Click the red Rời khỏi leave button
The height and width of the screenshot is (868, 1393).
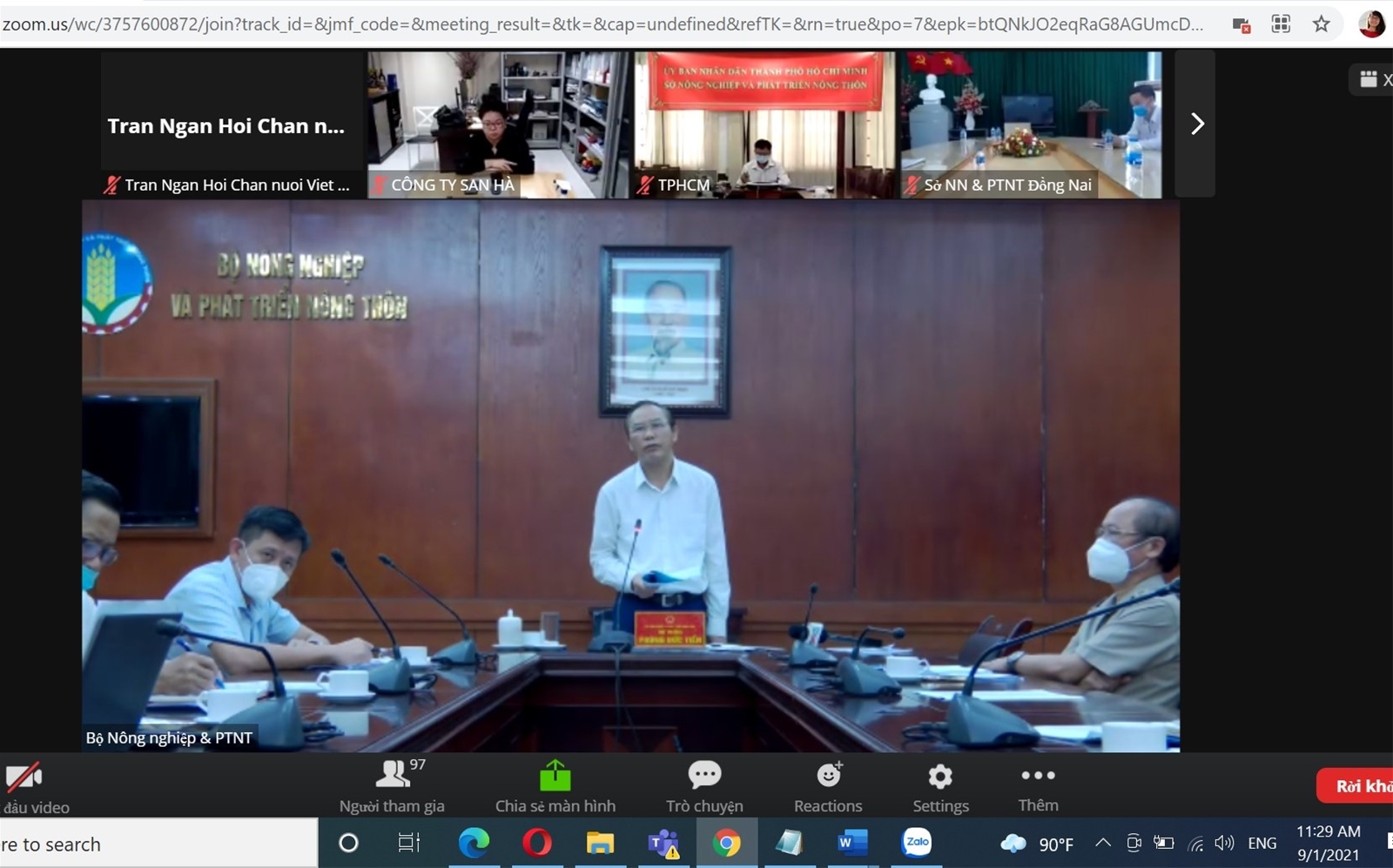(x=1360, y=785)
